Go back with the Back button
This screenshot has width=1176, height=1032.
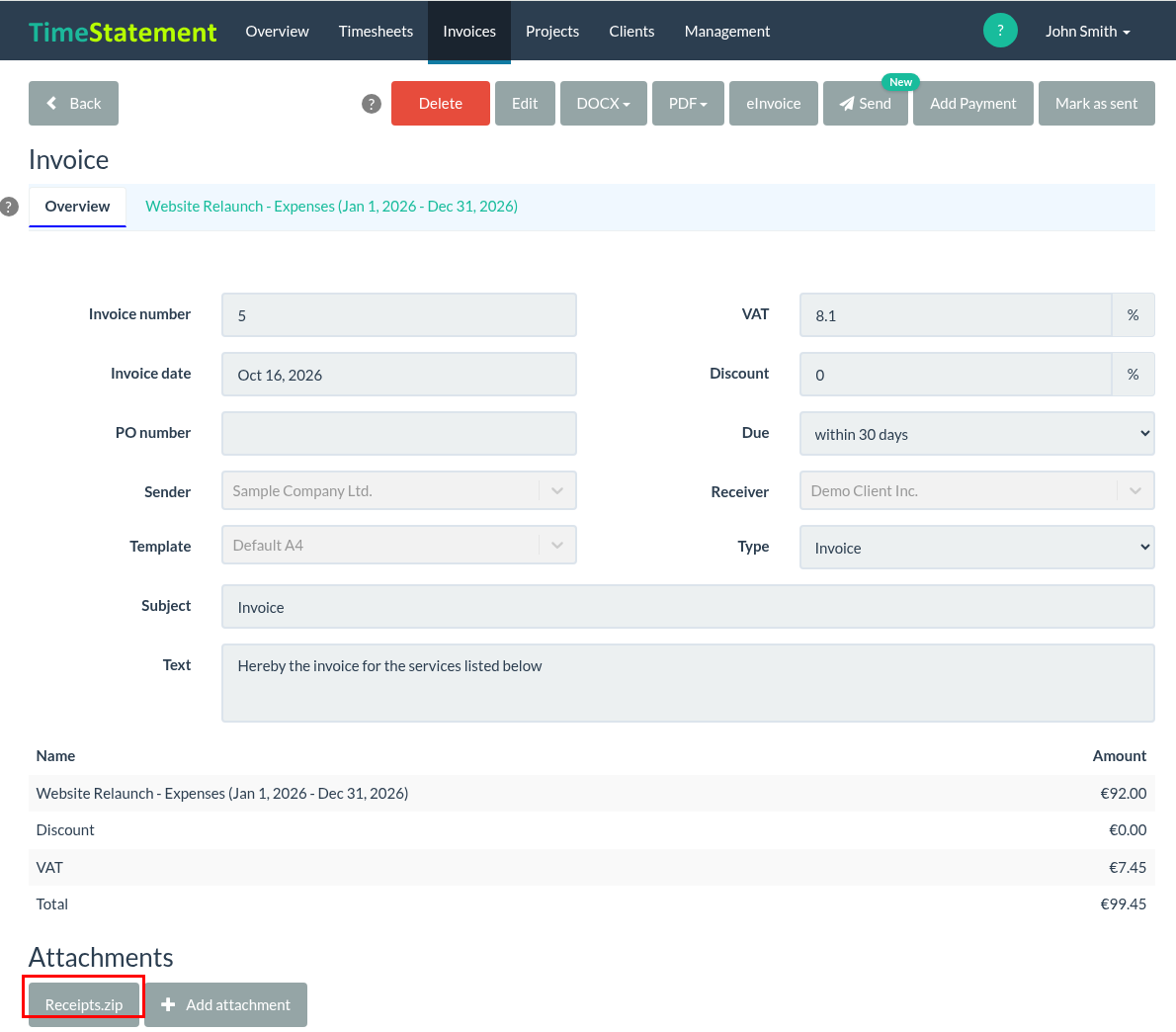click(73, 104)
